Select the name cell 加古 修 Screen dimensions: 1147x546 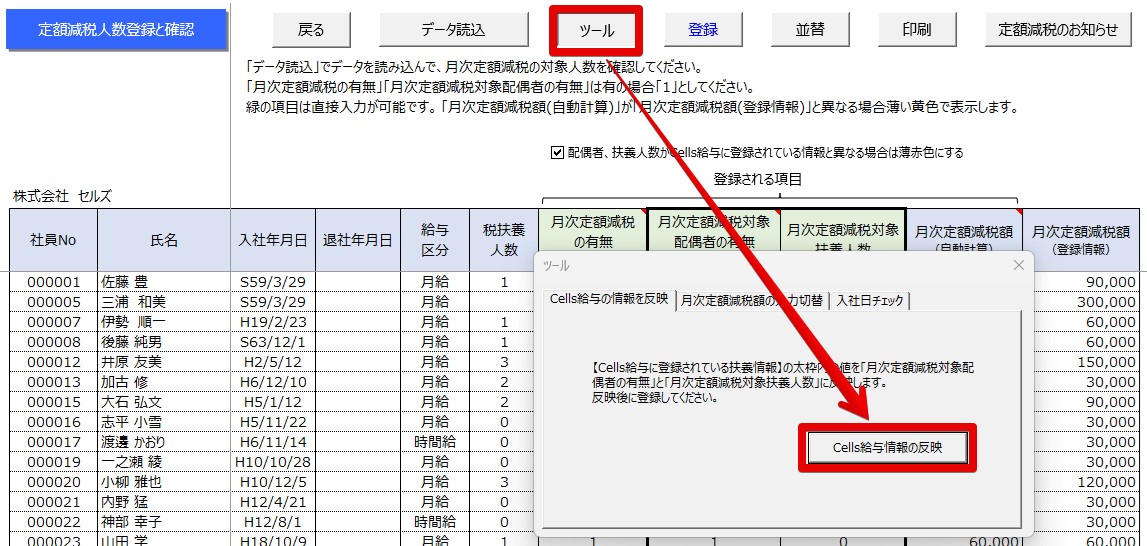pos(164,382)
